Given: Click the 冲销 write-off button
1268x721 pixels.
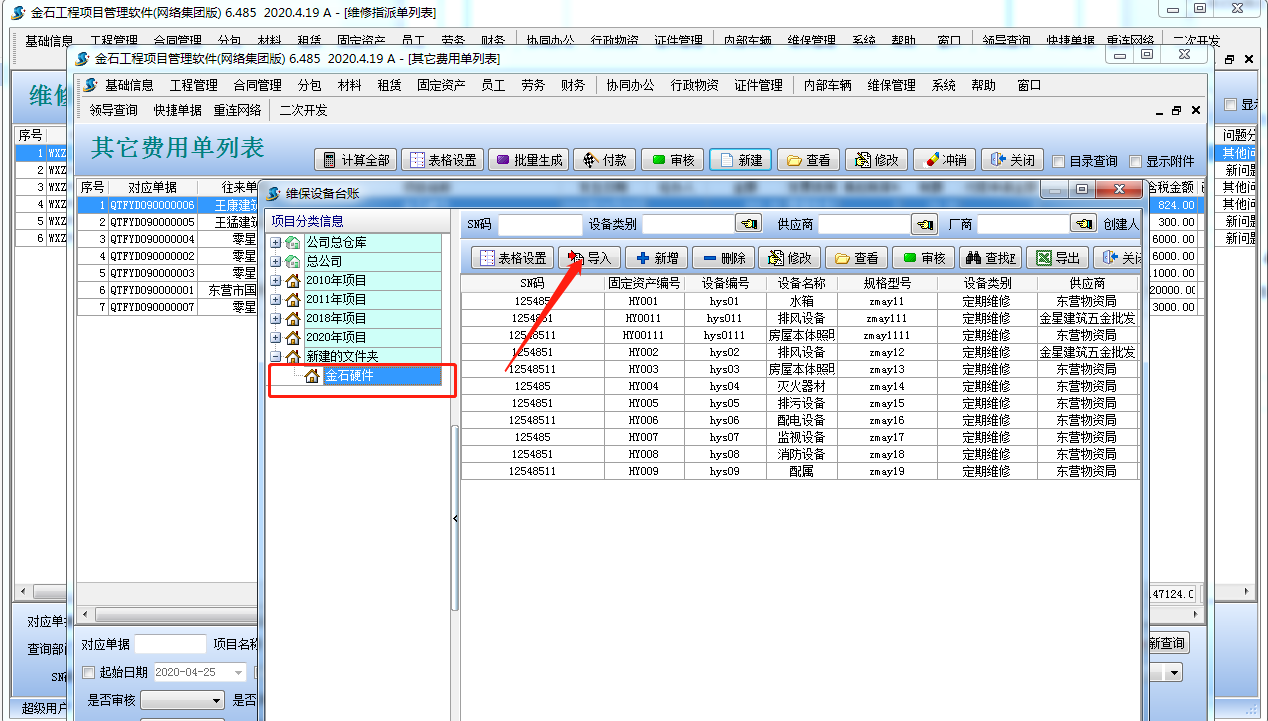Looking at the screenshot, I should (944, 160).
